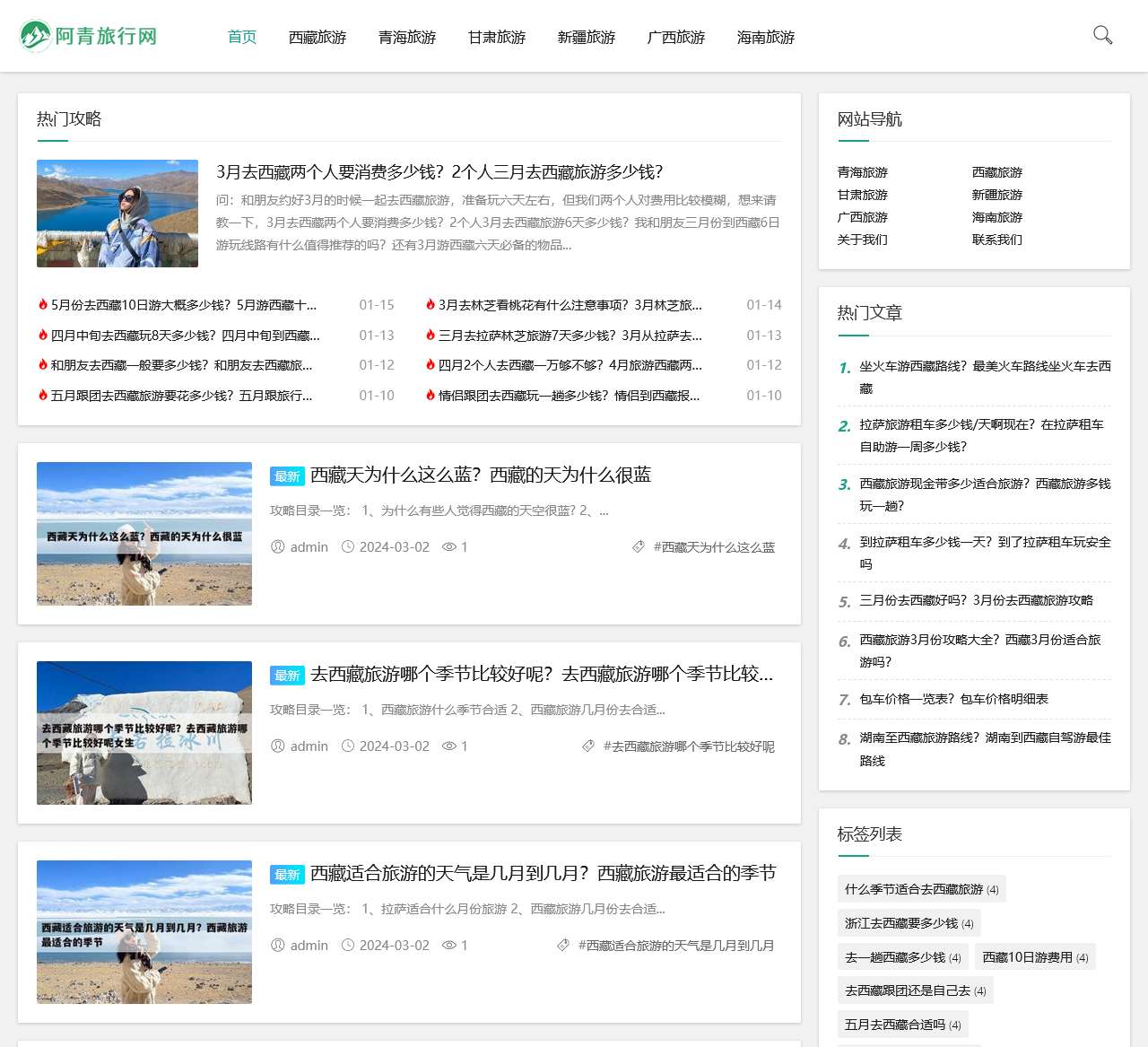This screenshot has width=1148, height=1047.
Task: Click the flame icon beside 5月份去西藏10日游
Action: tap(42, 305)
